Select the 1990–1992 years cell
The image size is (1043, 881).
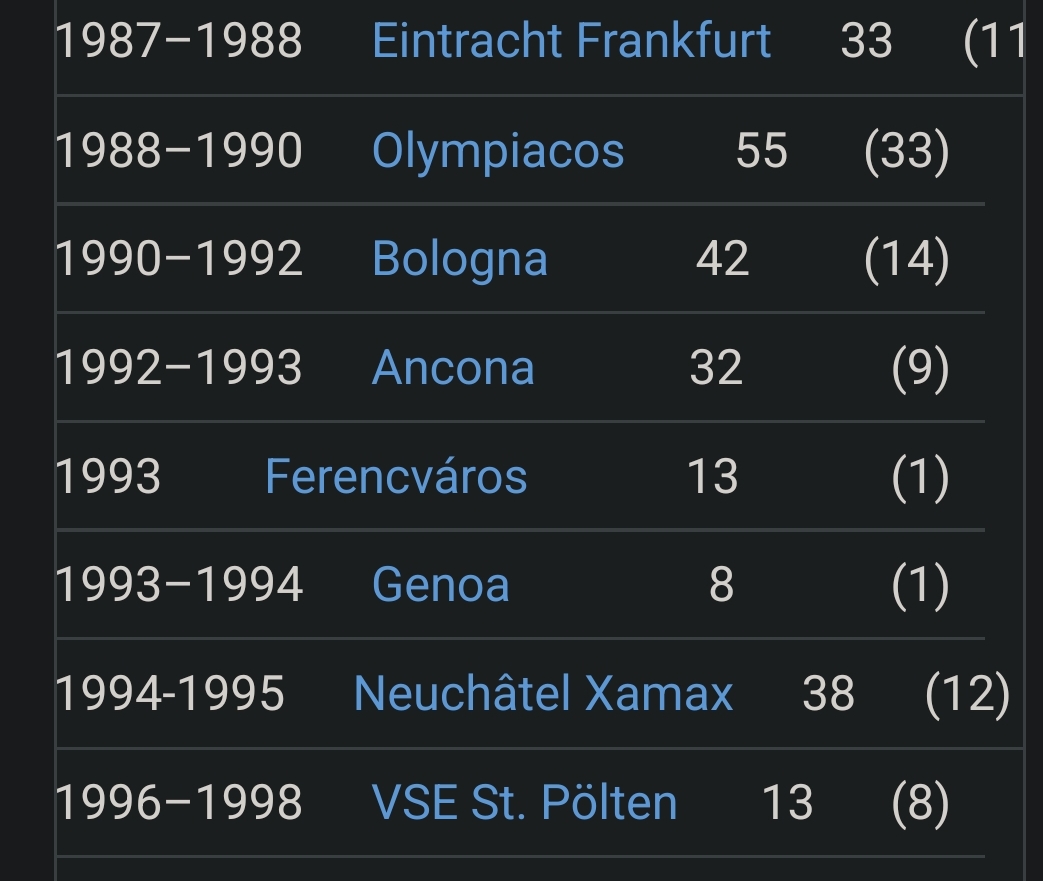click(179, 259)
